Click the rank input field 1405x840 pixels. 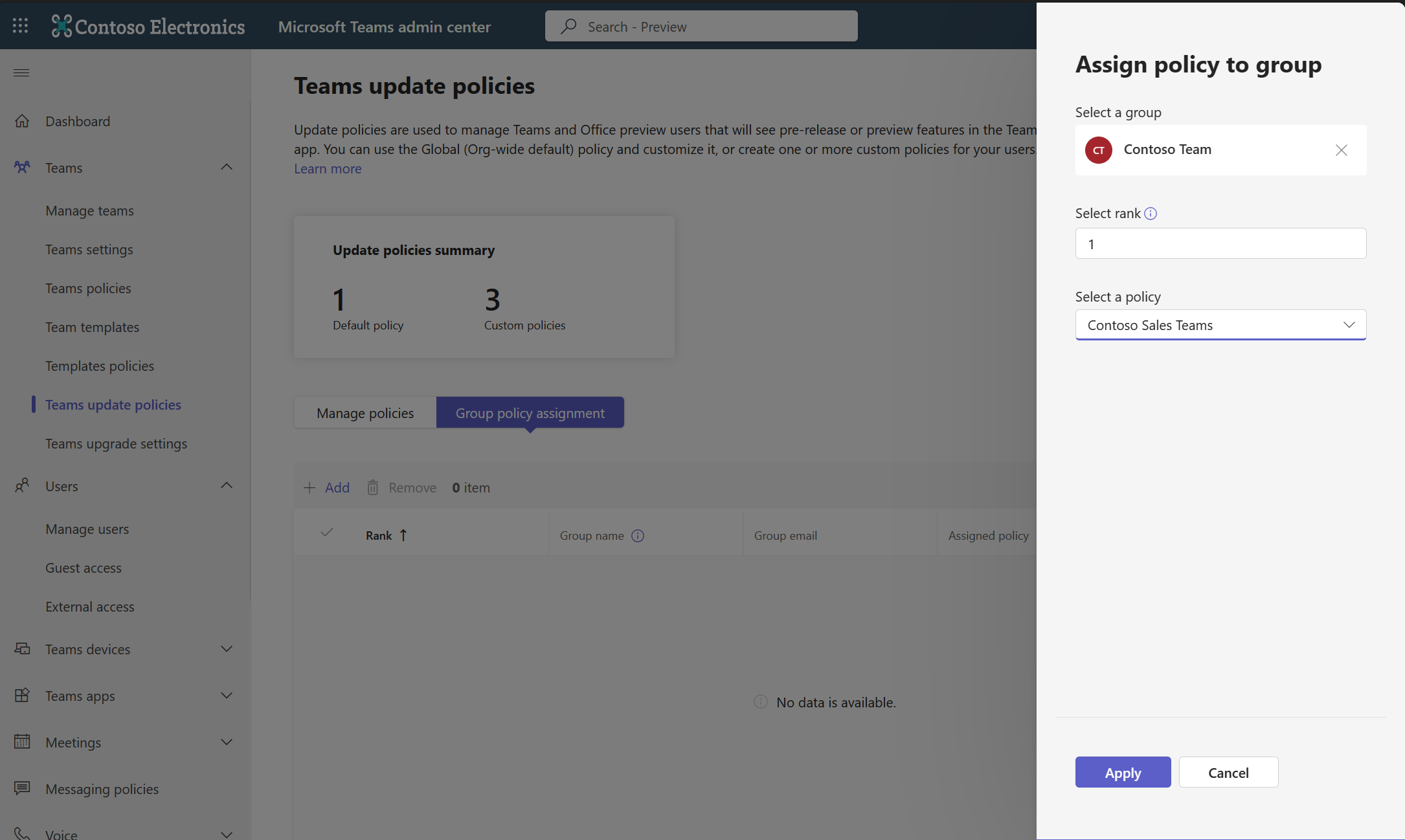[1219, 243]
